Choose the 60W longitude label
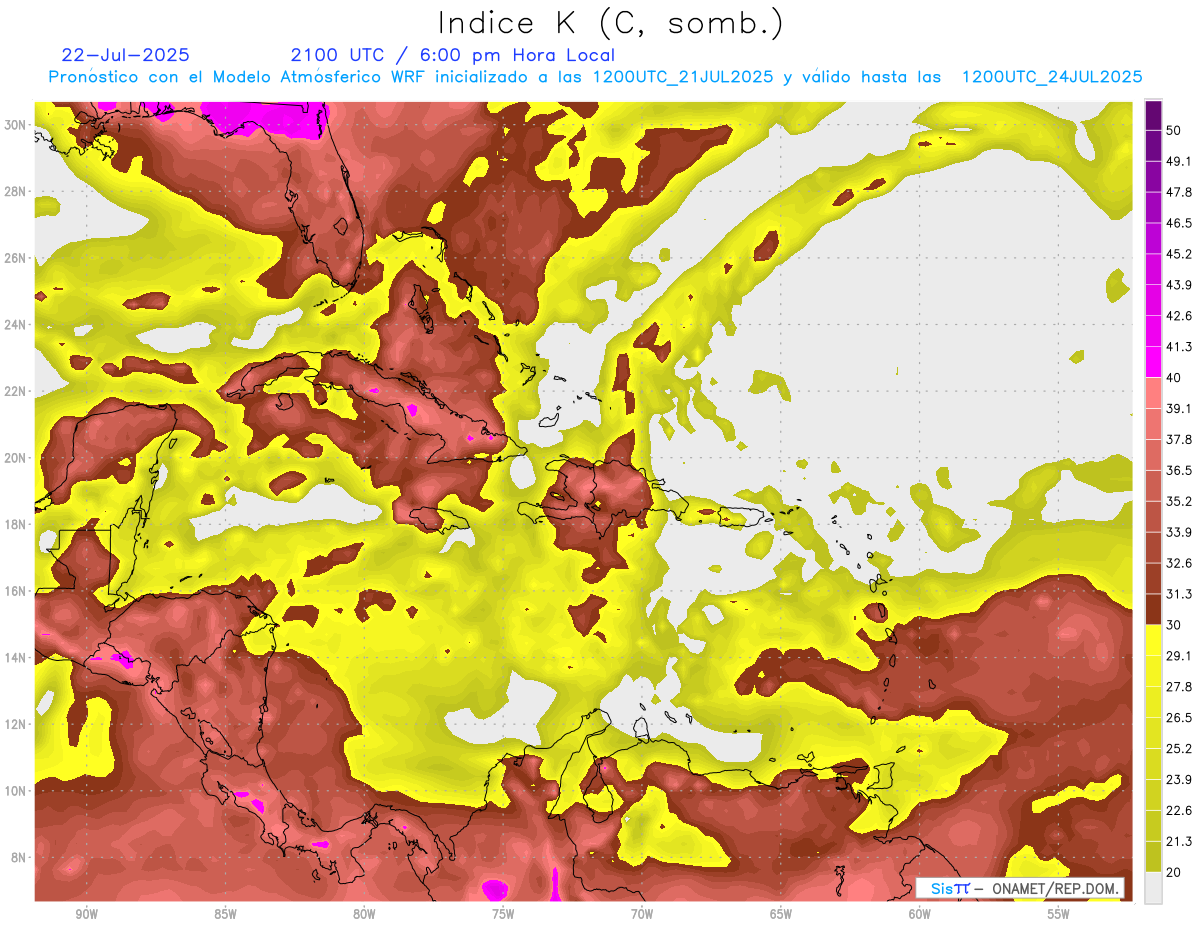 coord(920,915)
